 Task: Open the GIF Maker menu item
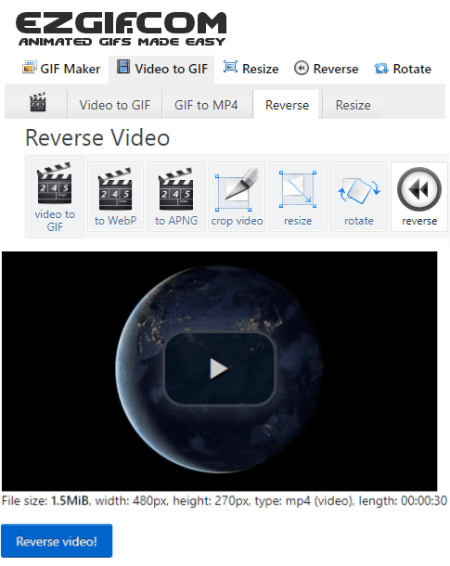click(61, 69)
